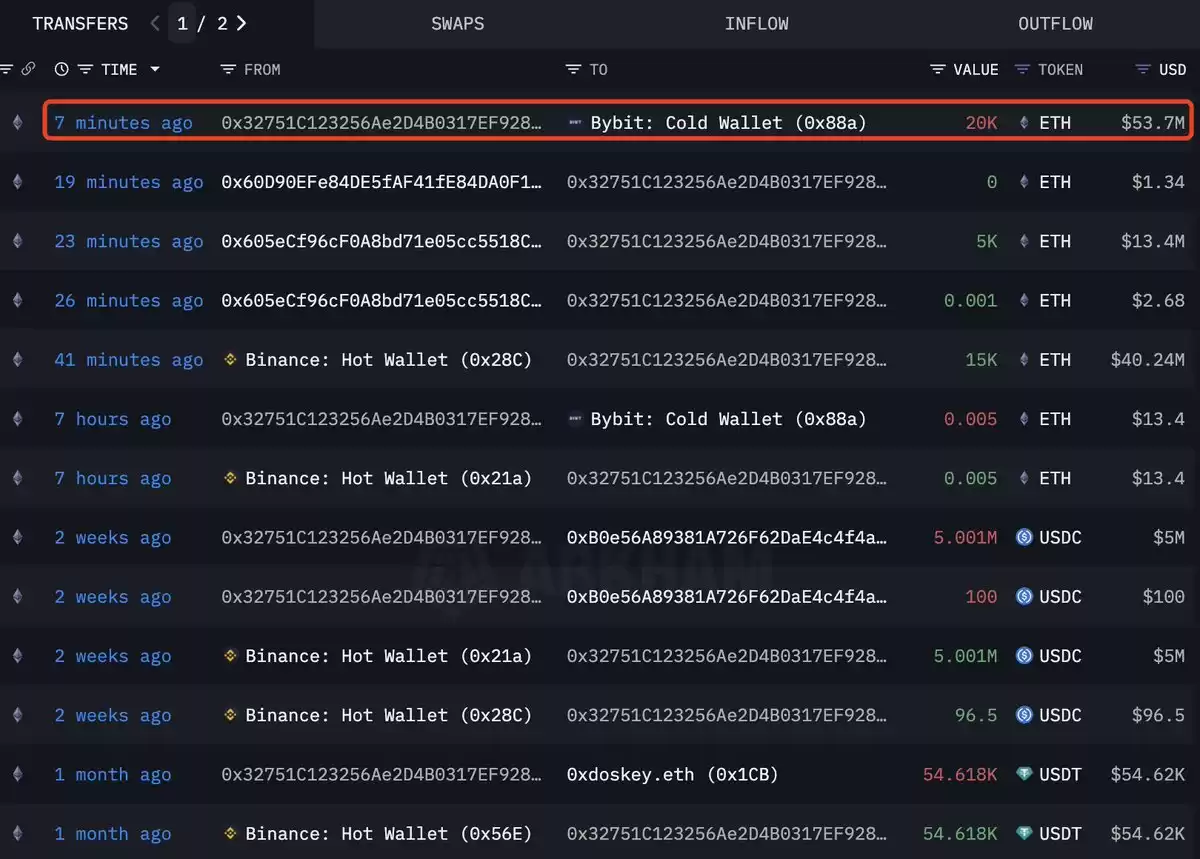The image size is (1200, 859).
Task: Click ETH token icon in 26 minutes ago row
Action: (1023, 301)
